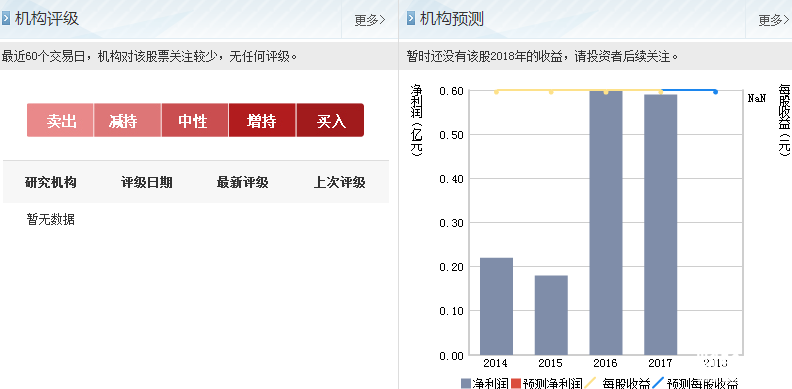Click the 0.60 y-axis label
This screenshot has width=792, height=389.
coord(452,91)
